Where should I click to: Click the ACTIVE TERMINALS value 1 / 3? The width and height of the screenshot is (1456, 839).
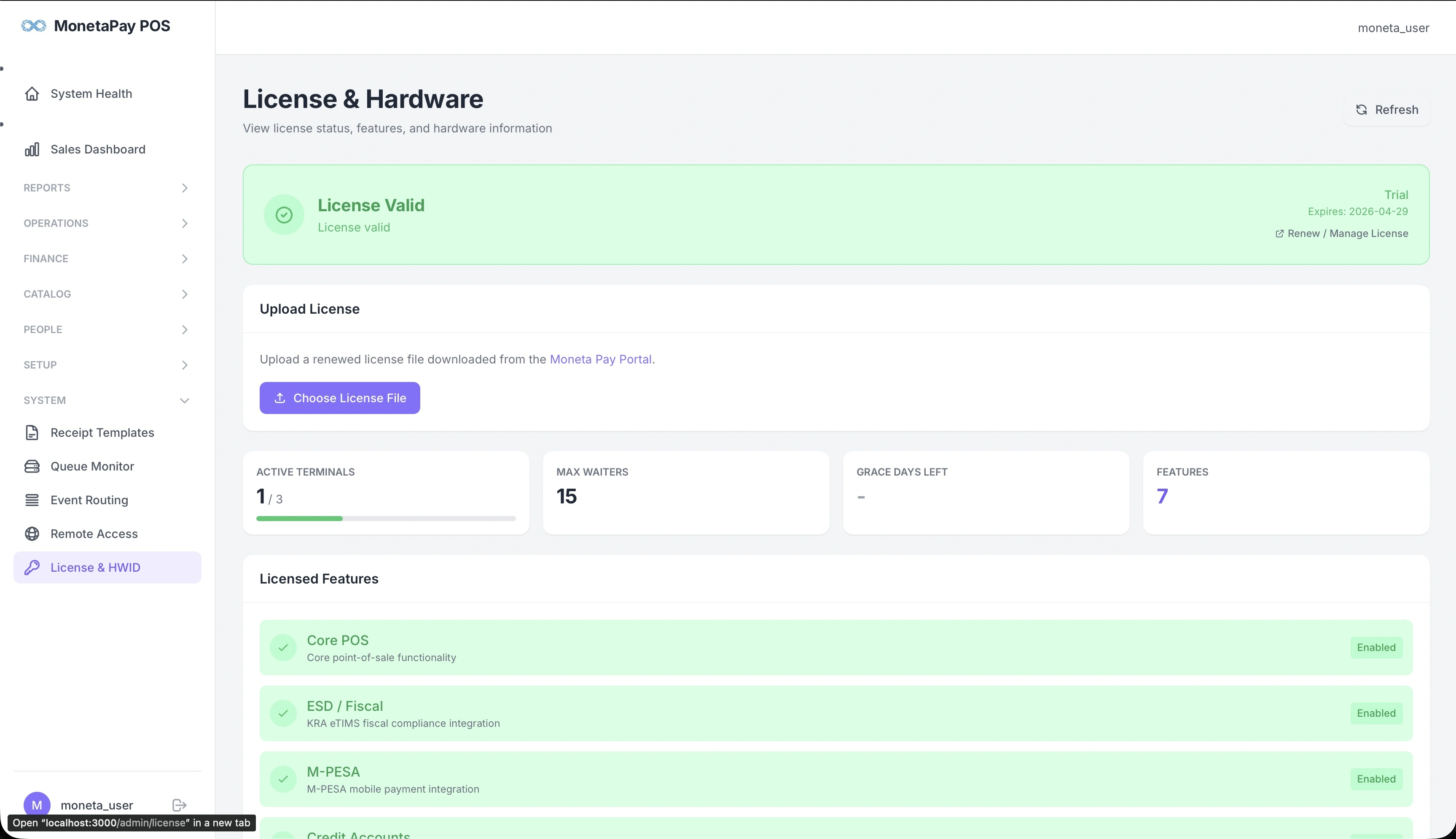pos(269,497)
